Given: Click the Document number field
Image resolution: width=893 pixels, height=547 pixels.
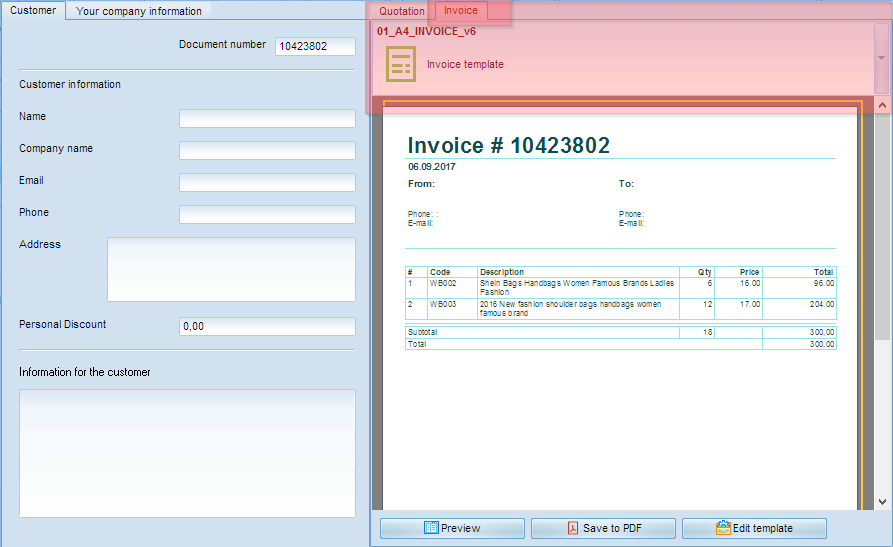Looking at the screenshot, I should click(316, 46).
